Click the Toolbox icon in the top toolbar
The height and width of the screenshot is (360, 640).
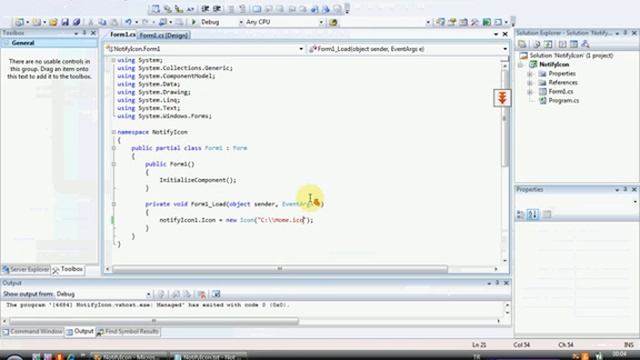click(x=475, y=22)
